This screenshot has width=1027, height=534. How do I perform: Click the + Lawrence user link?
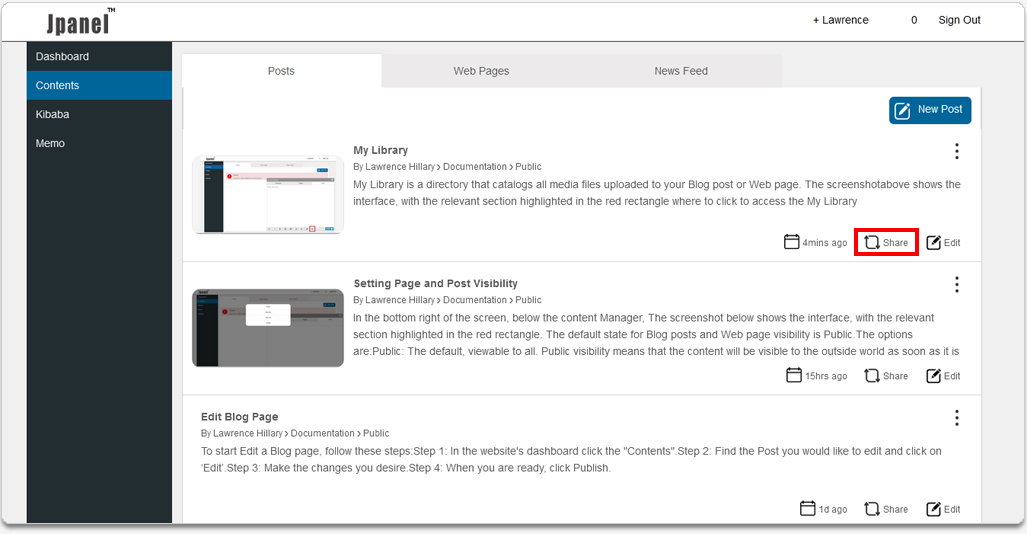(x=841, y=20)
